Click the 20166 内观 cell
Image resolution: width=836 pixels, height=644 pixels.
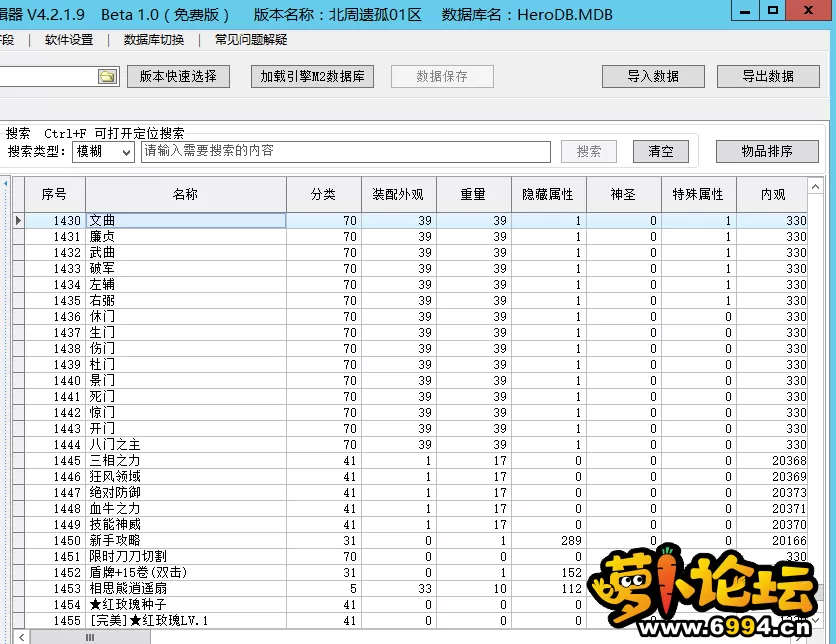pyautogui.click(x=772, y=540)
